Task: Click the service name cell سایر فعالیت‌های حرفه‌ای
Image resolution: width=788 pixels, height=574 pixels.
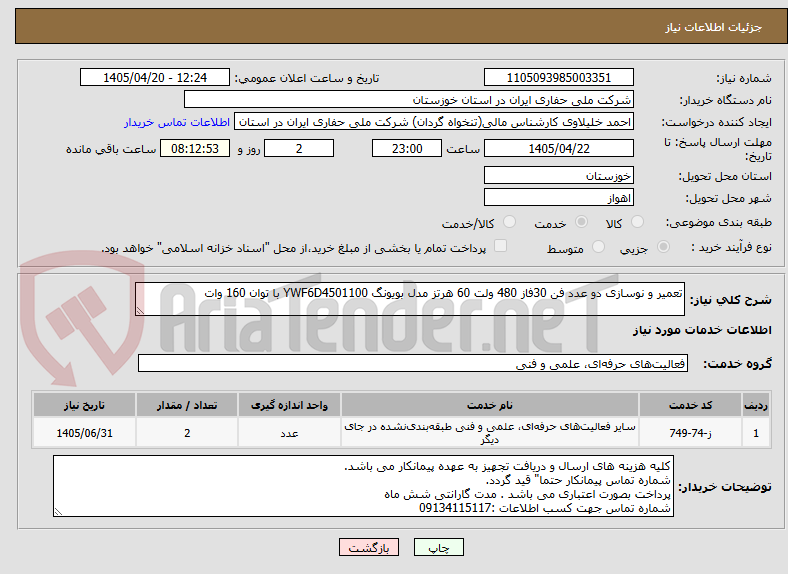Action: (489, 433)
